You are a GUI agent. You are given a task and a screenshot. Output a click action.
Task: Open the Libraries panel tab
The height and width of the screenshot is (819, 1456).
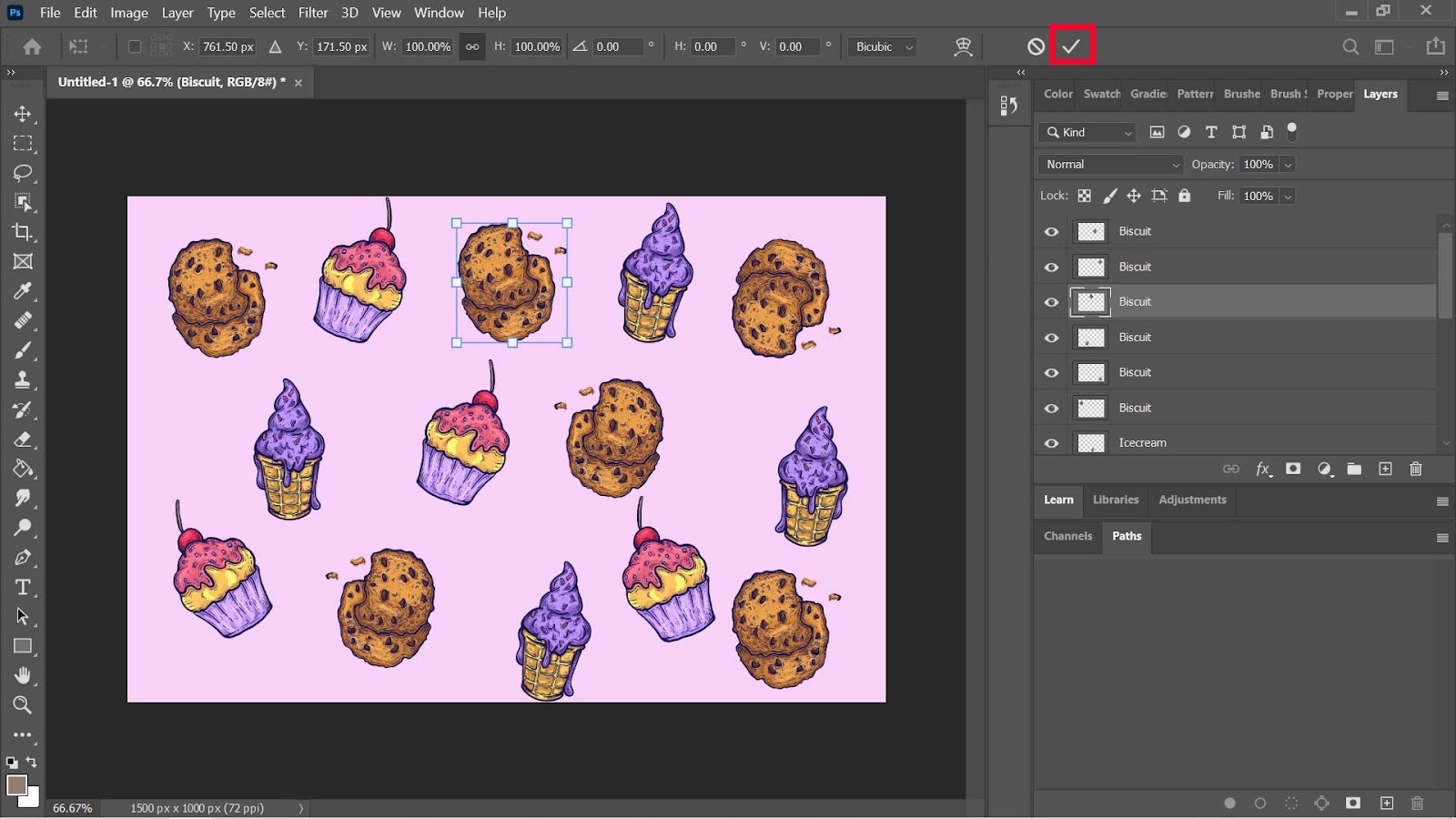1115,500
